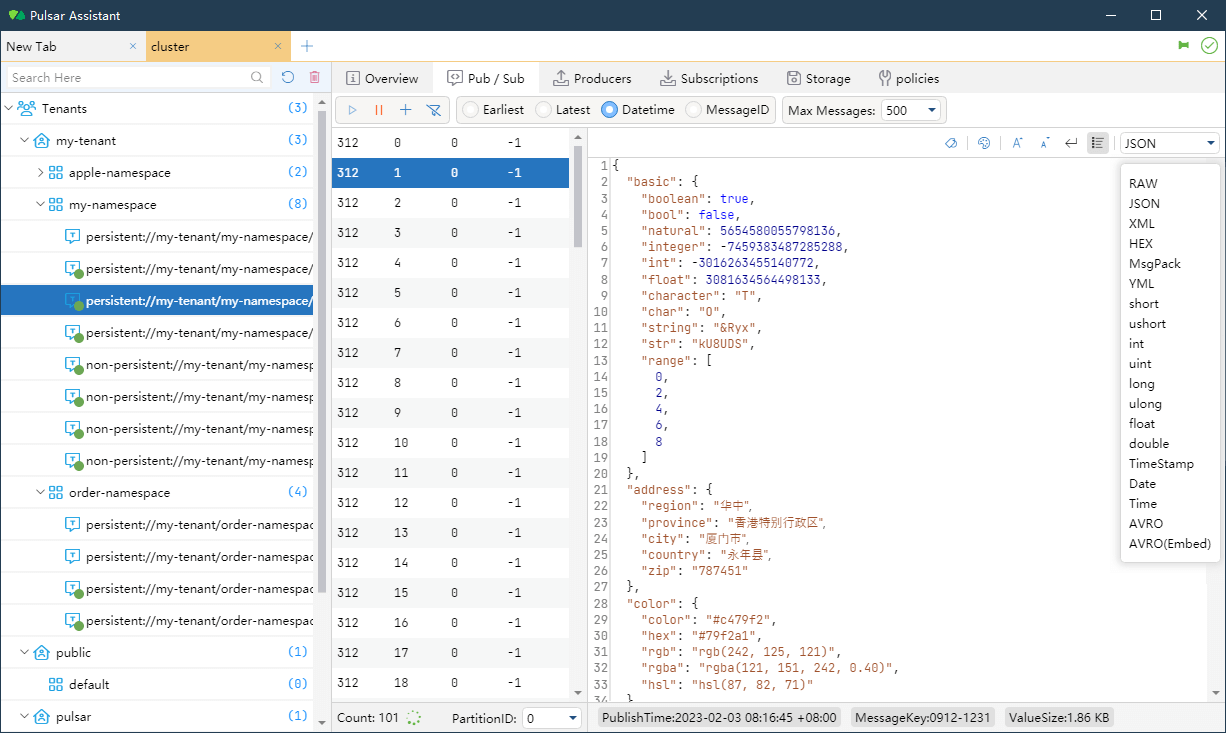Click the red trash delete icon
This screenshot has width=1226, height=733.
[x=314, y=77]
